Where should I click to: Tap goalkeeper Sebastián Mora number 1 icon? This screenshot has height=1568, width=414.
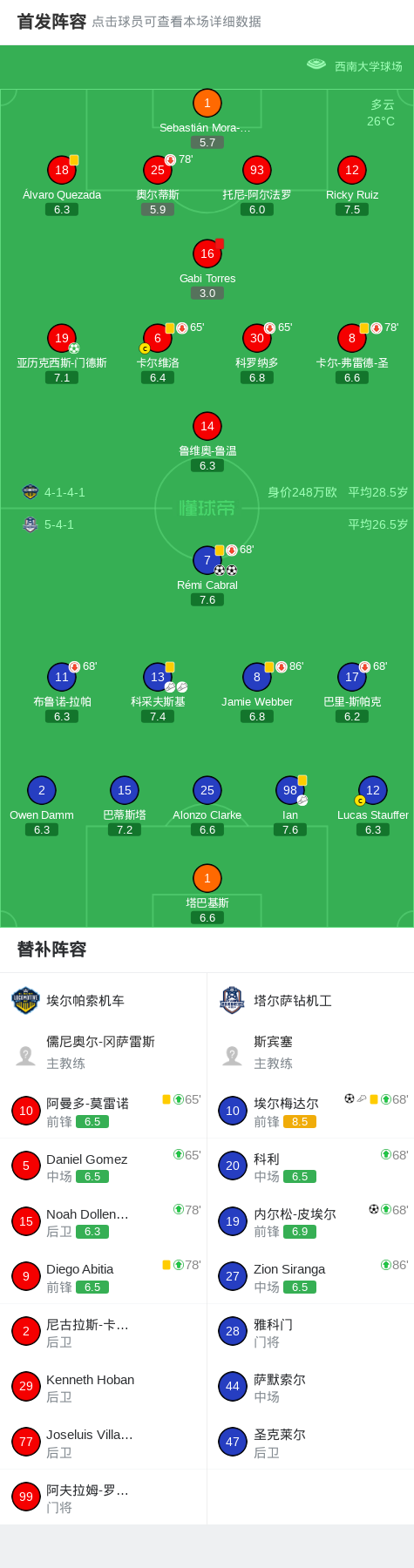[x=207, y=103]
